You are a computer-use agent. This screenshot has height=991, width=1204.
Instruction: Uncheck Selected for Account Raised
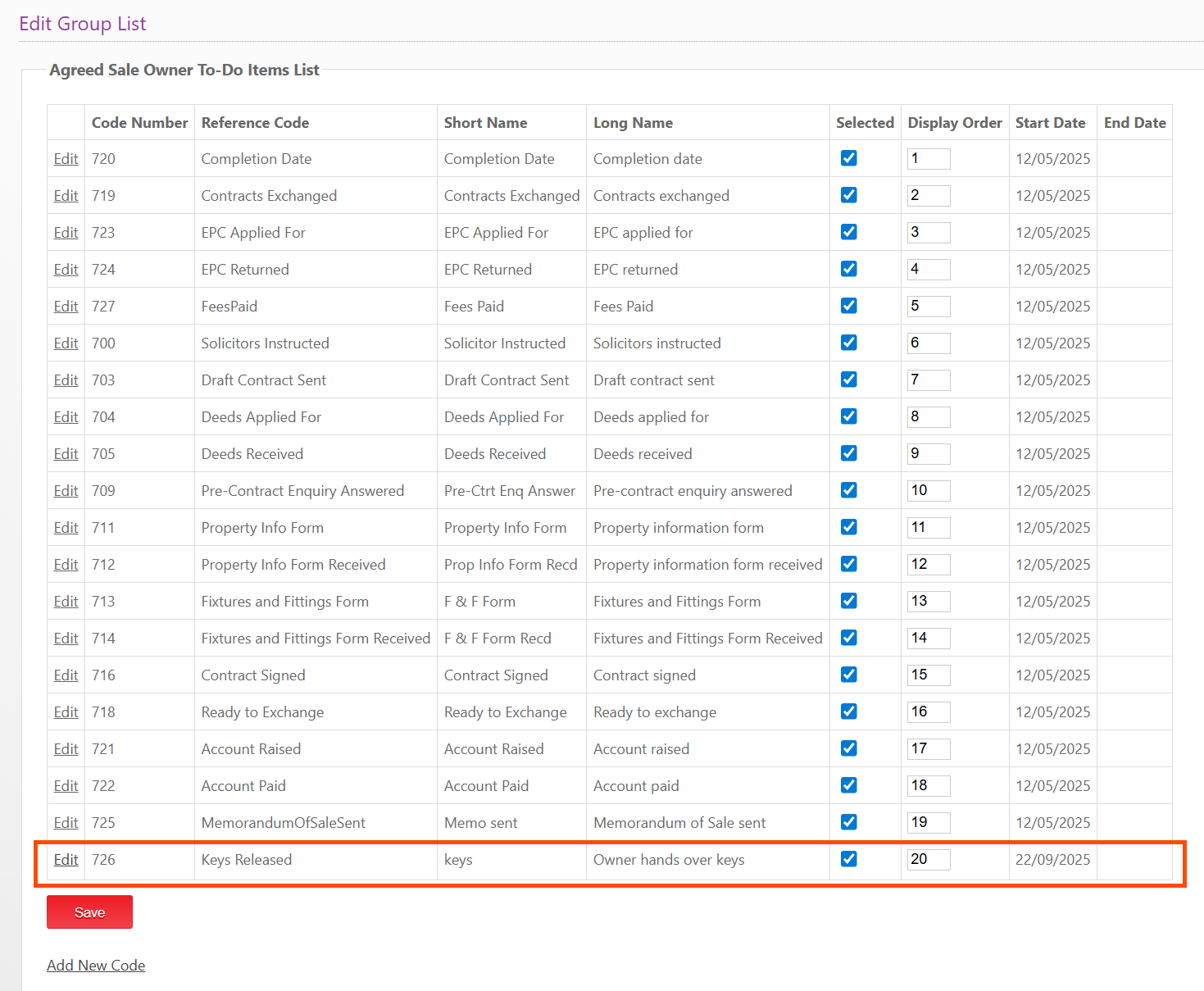[x=849, y=748]
